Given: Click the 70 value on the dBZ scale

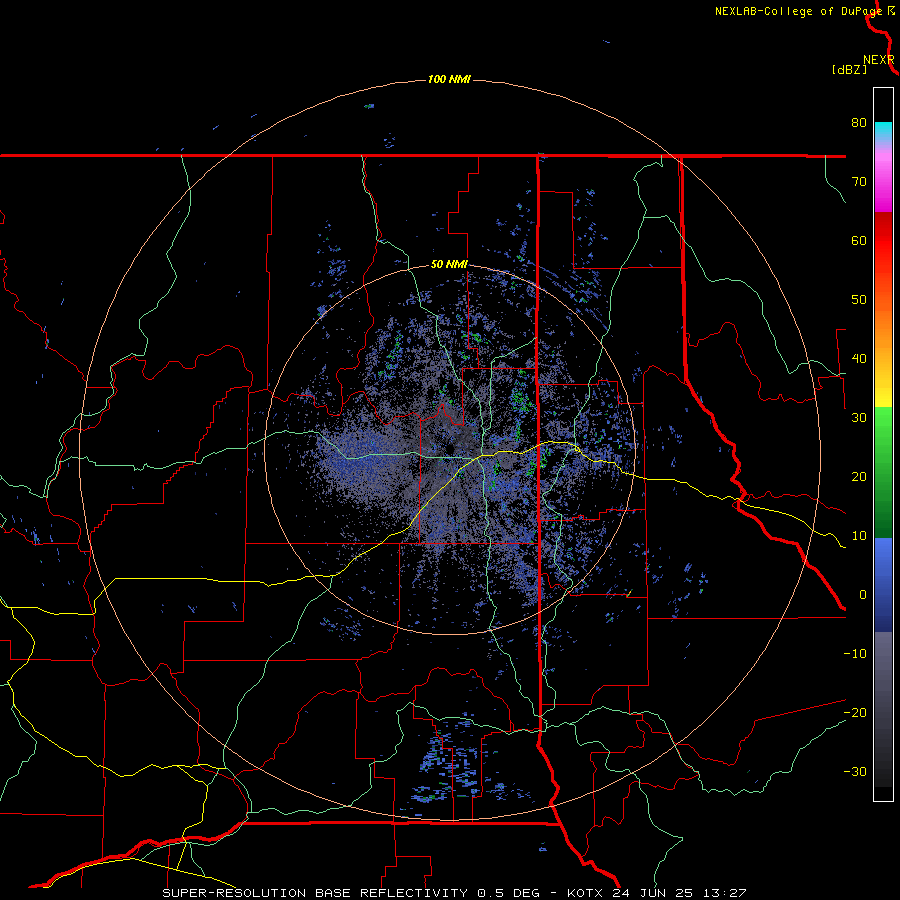Looking at the screenshot, I should pos(859,181).
